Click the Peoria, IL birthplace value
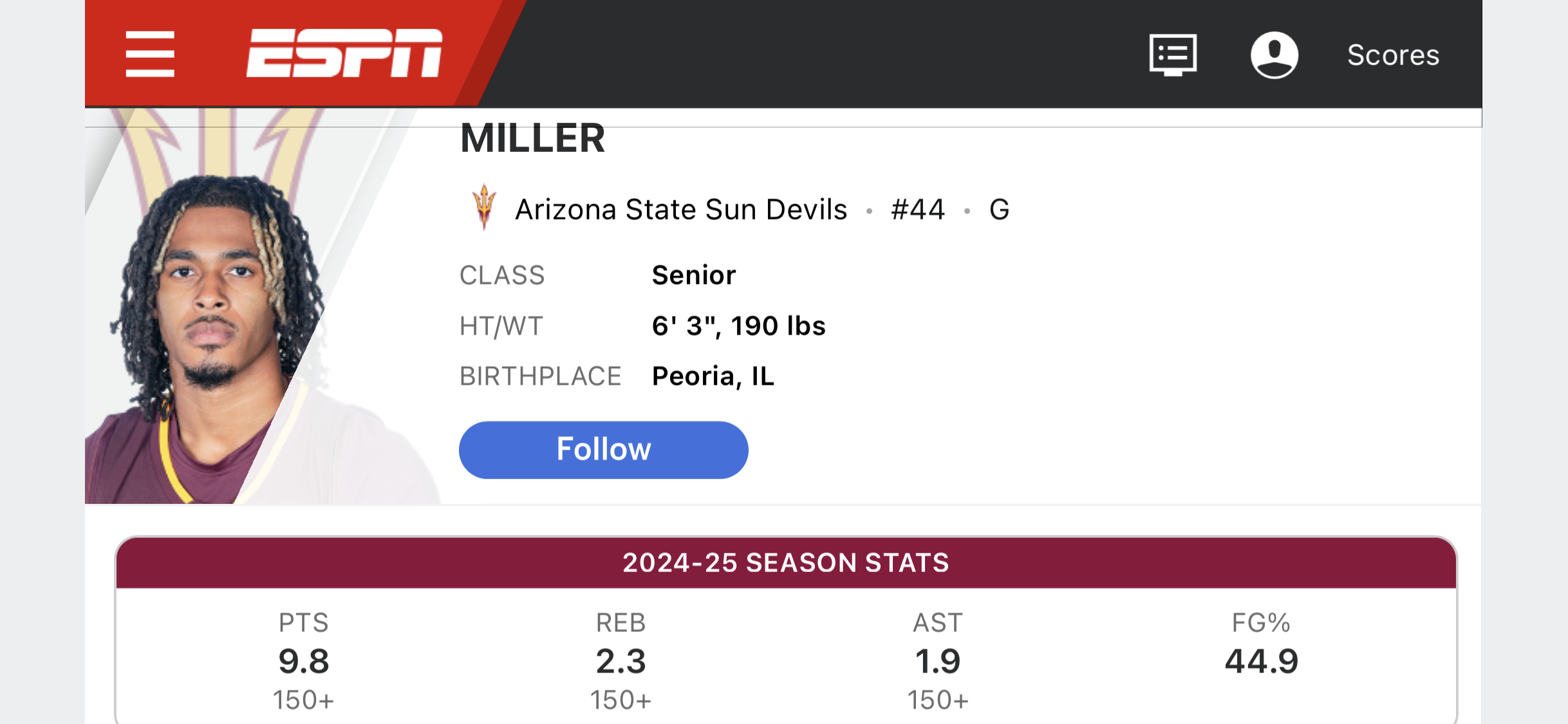The height and width of the screenshot is (724, 1568). click(x=713, y=376)
